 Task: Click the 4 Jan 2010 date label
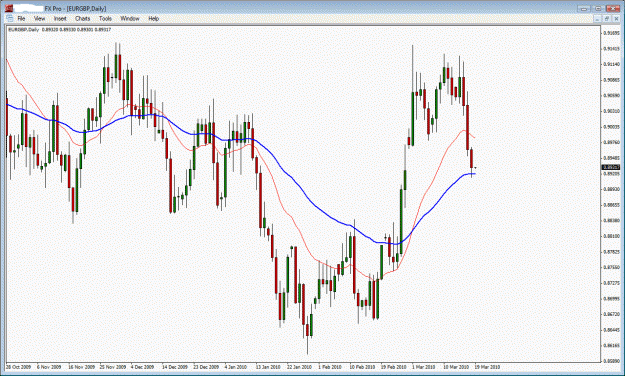click(236, 367)
